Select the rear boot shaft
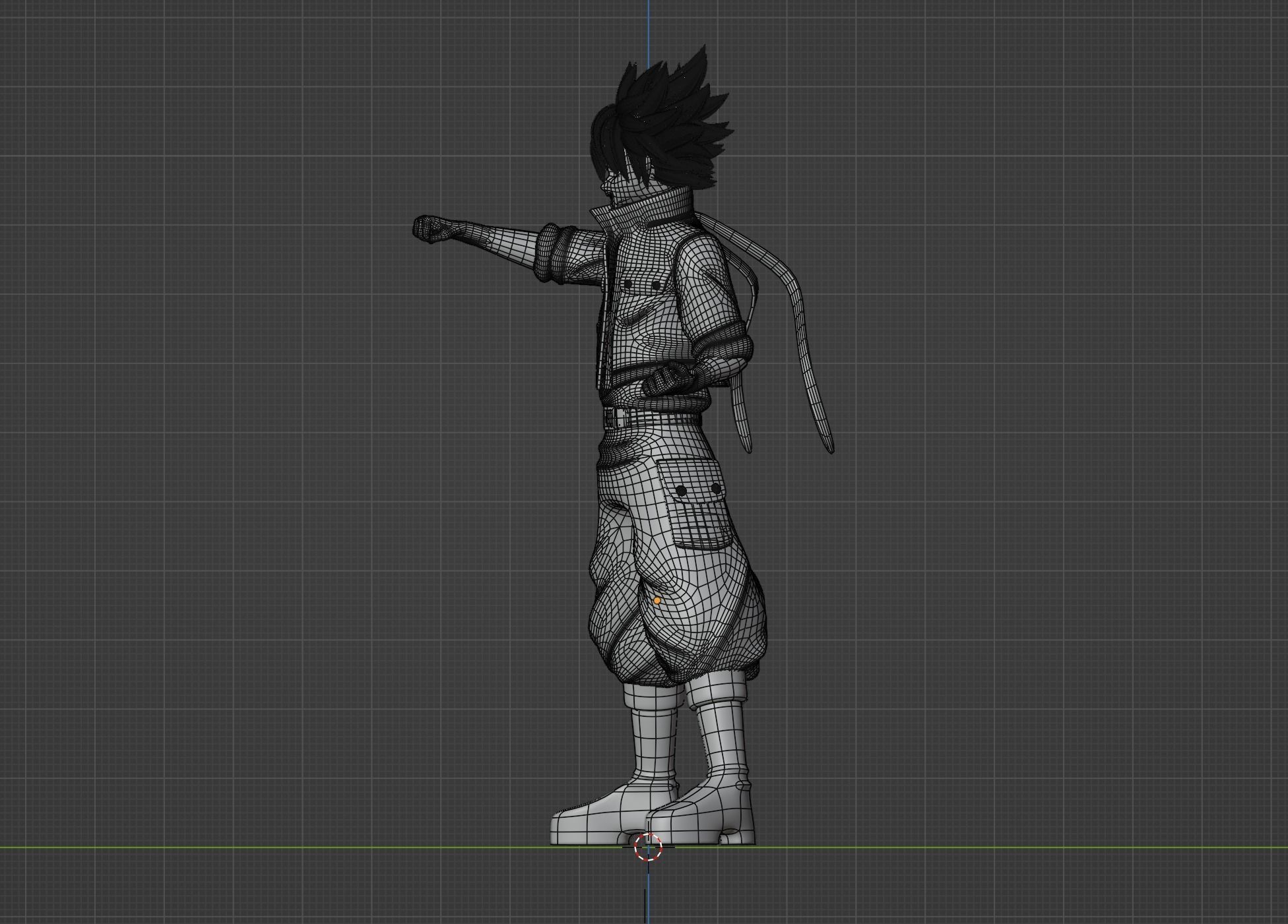The image size is (1288, 924). 723,735
